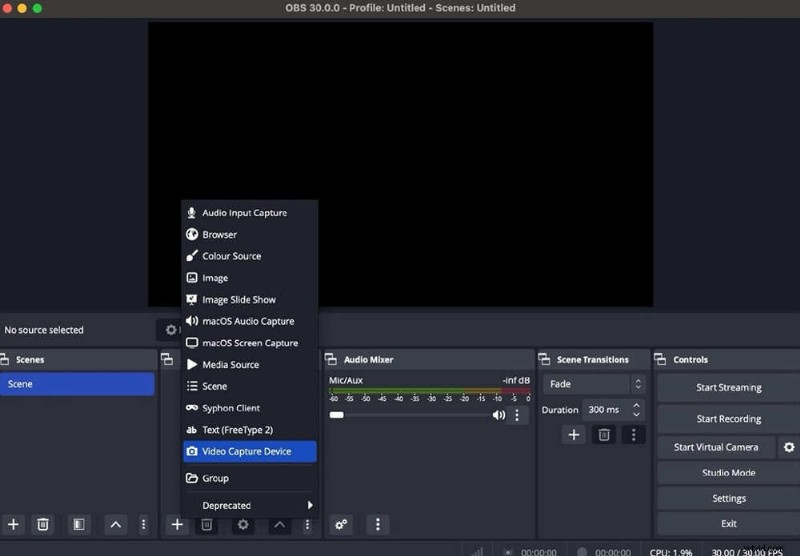Toggle Studio Mode
This screenshot has width=800, height=556.
(x=729, y=473)
